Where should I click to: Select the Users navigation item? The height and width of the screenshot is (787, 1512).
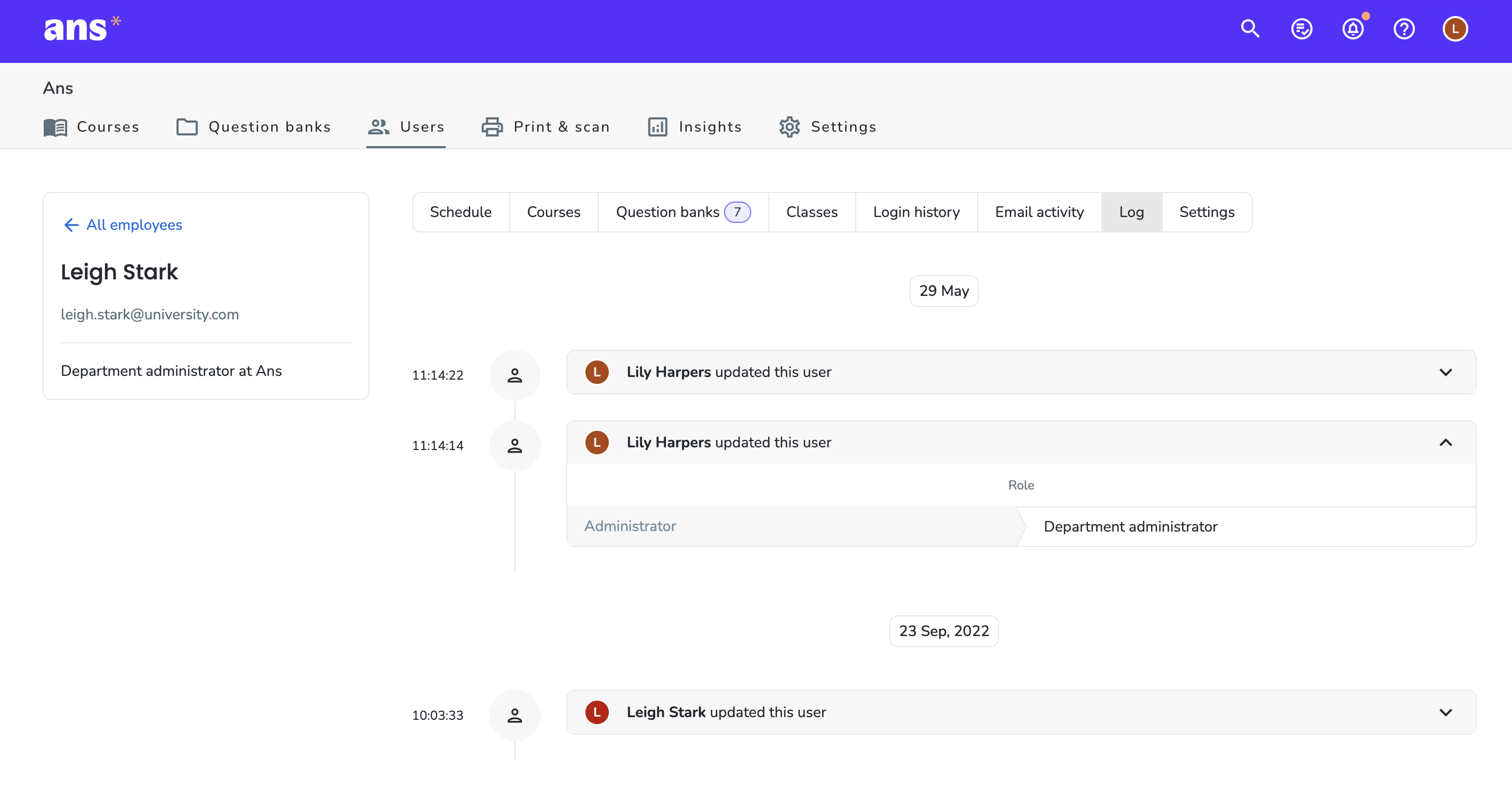406,127
